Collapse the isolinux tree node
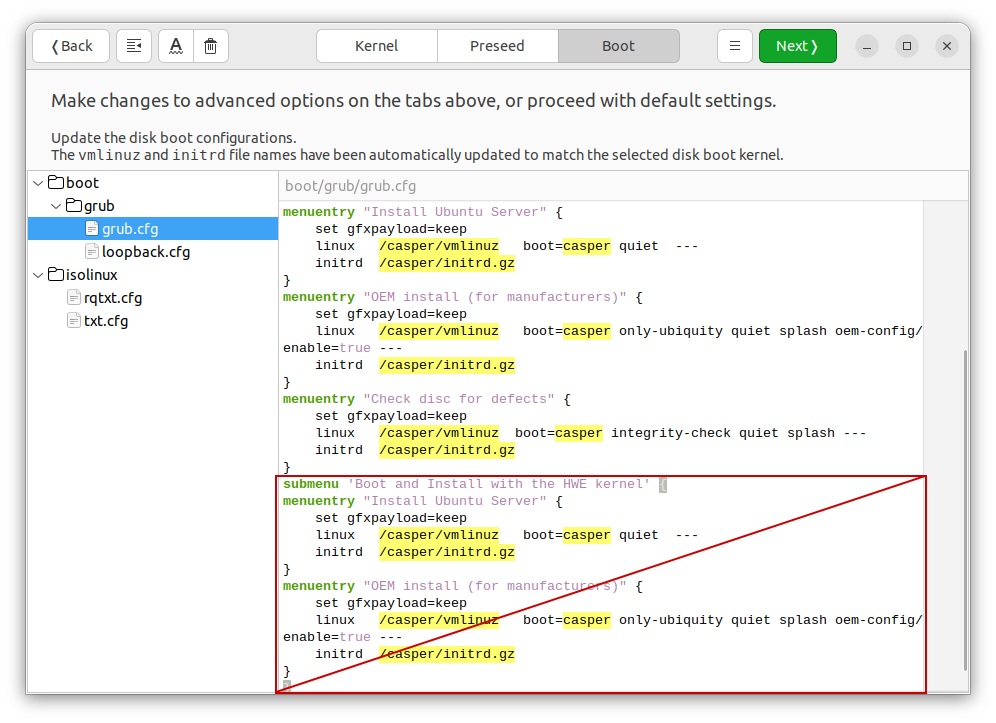996x723 pixels. [38, 274]
